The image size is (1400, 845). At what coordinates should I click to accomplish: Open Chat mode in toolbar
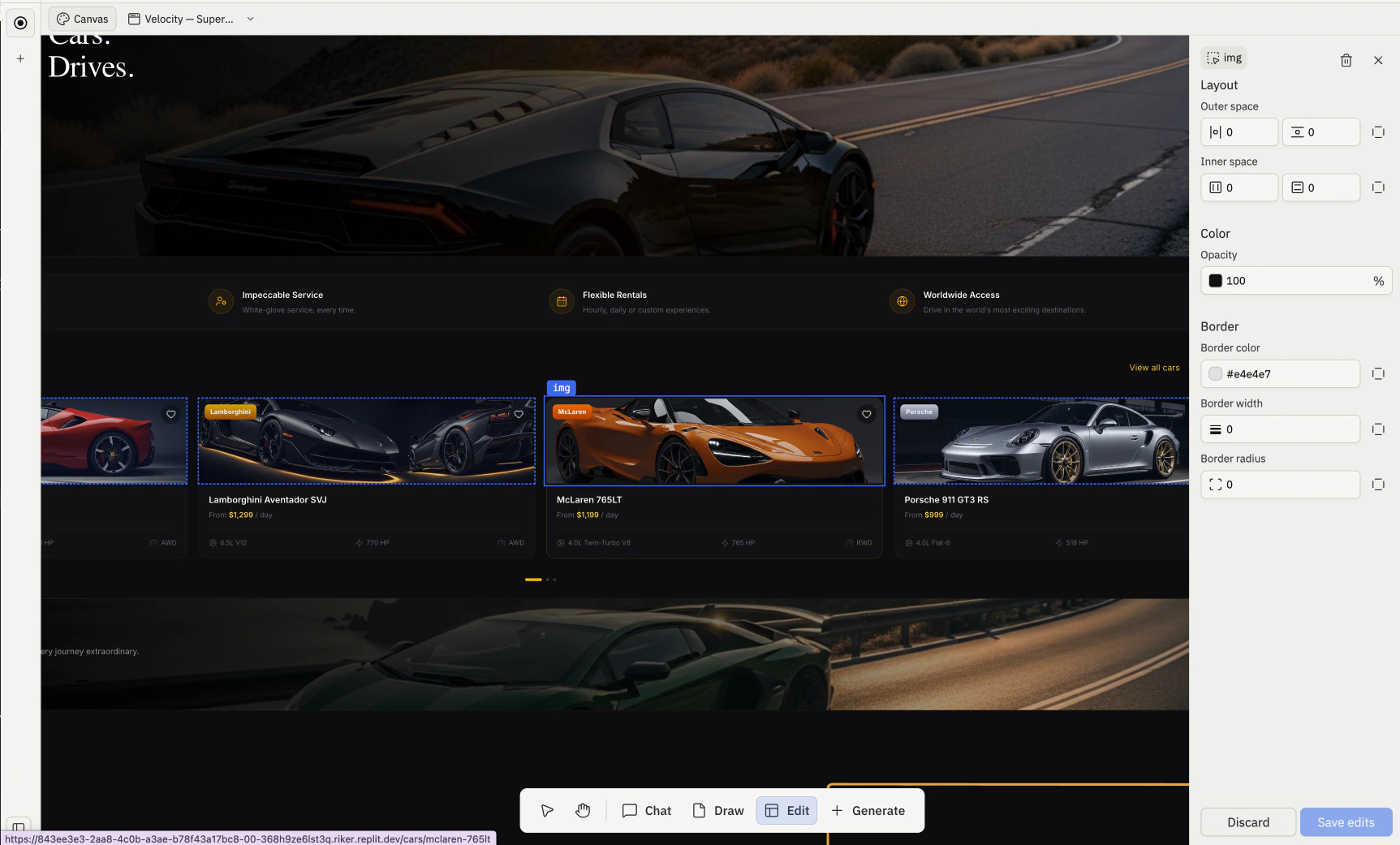click(x=647, y=811)
